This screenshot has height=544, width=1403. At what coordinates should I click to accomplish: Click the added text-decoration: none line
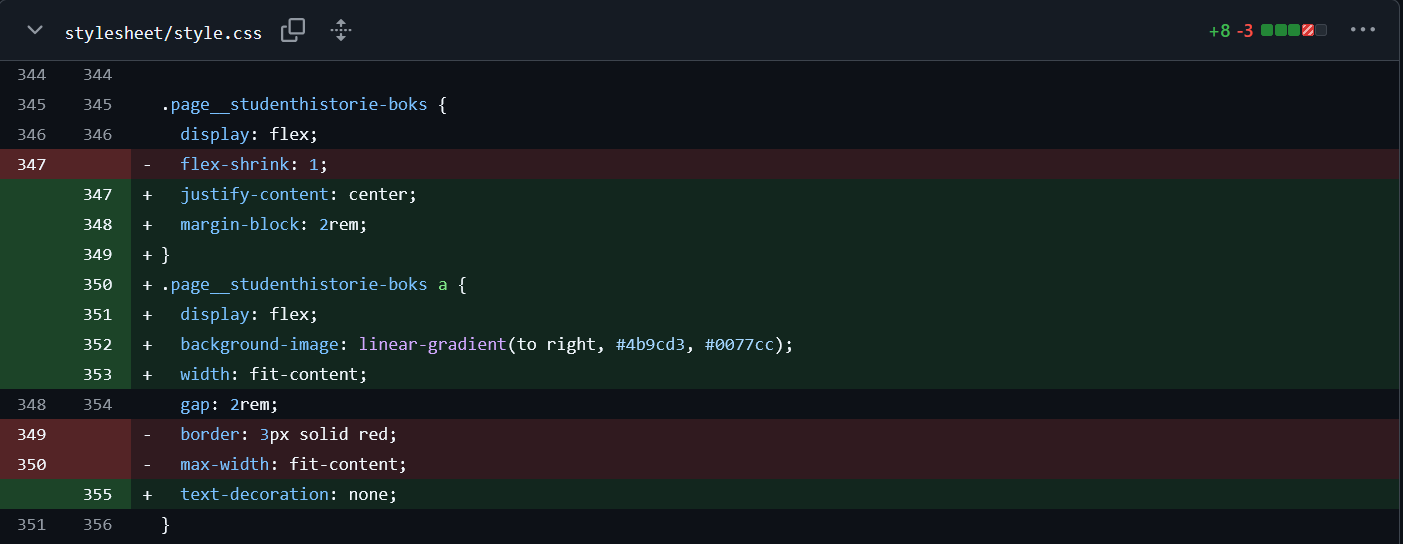tap(288, 495)
